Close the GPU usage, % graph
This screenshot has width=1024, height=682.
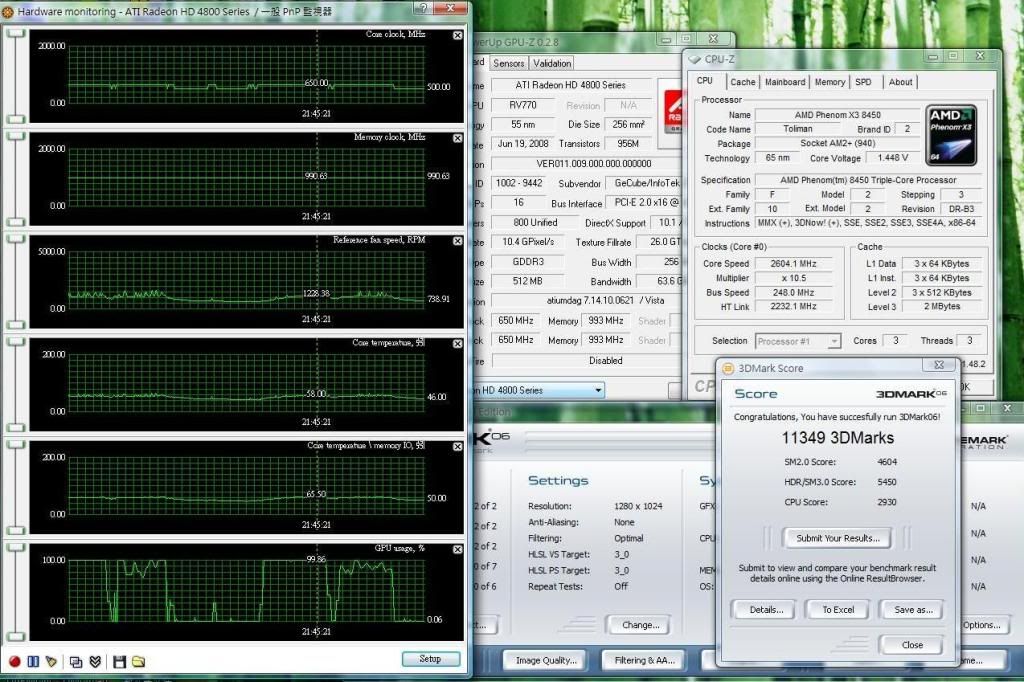point(458,549)
